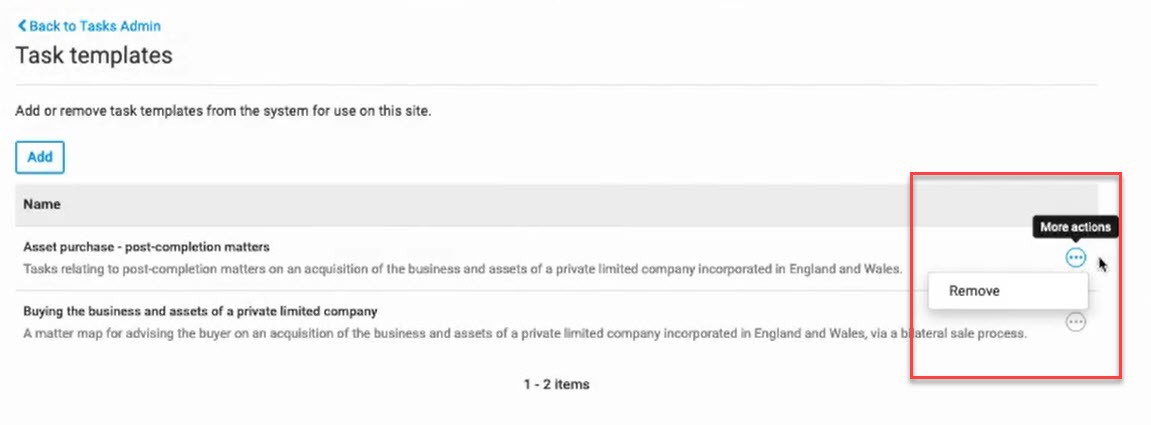Click the More actions tooltip label

(1075, 227)
